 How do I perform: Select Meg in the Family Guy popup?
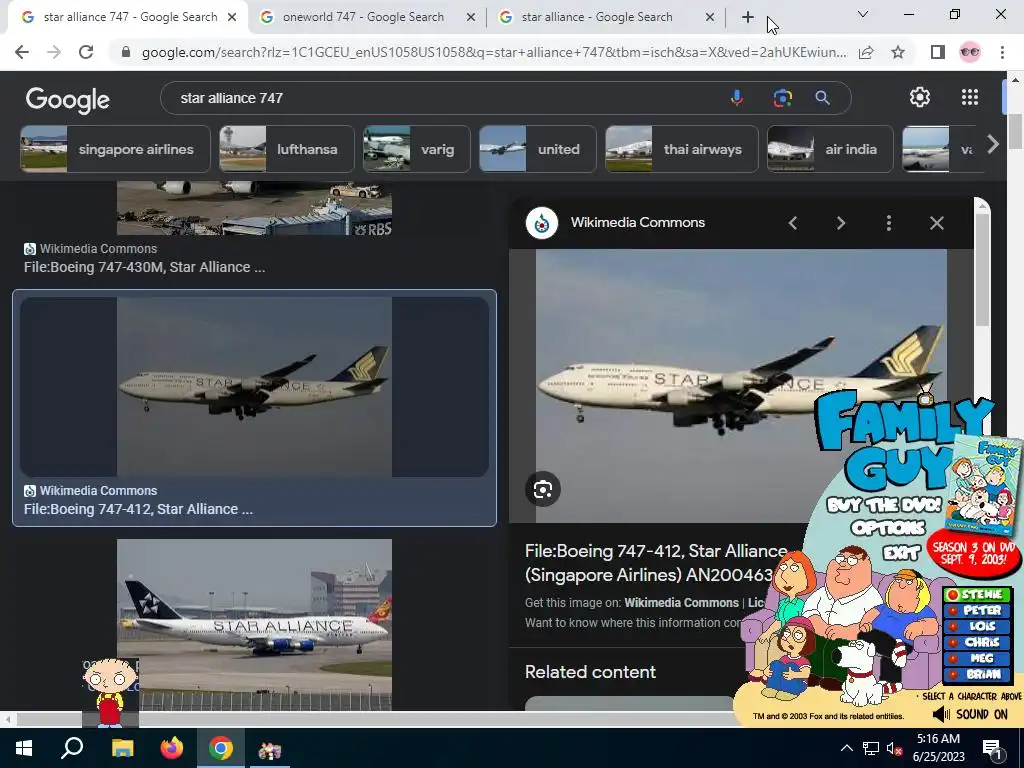977,658
